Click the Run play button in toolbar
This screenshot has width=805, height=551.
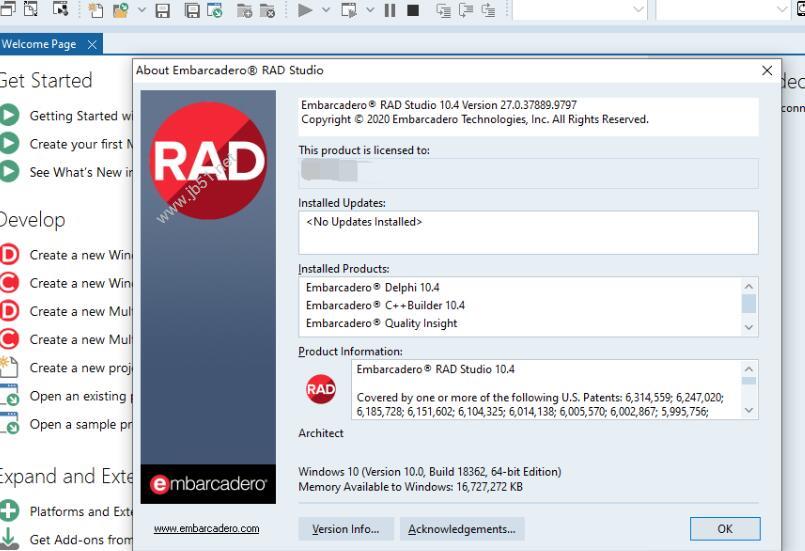tap(305, 10)
